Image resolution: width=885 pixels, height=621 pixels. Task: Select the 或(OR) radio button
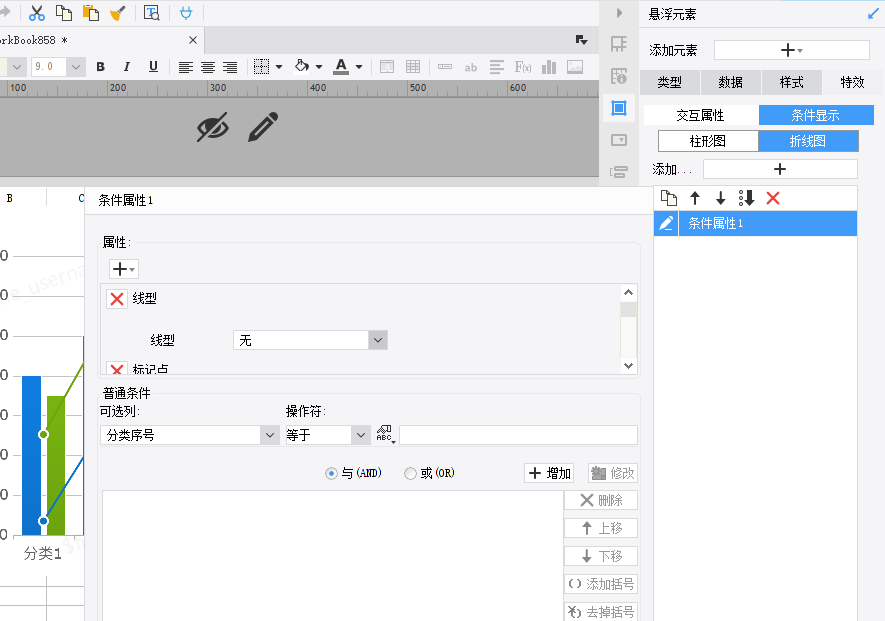pos(410,473)
